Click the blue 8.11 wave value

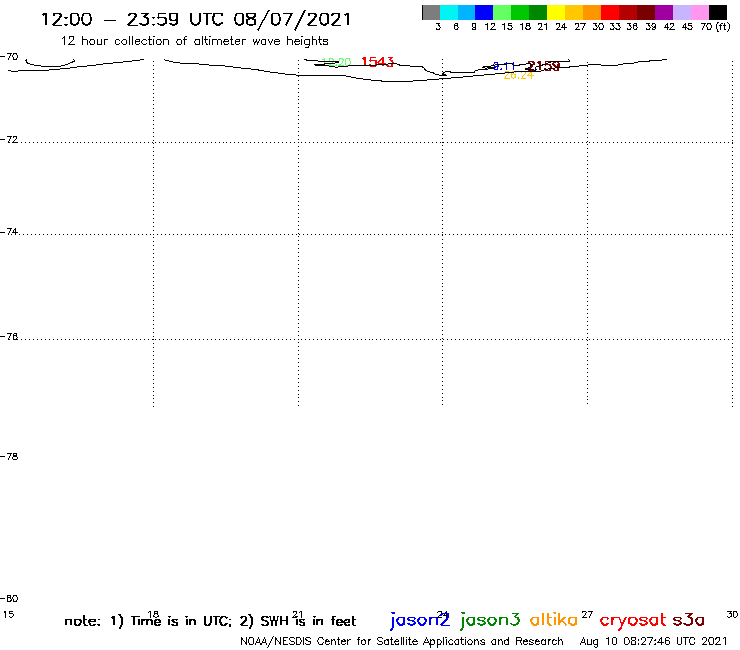click(504, 66)
